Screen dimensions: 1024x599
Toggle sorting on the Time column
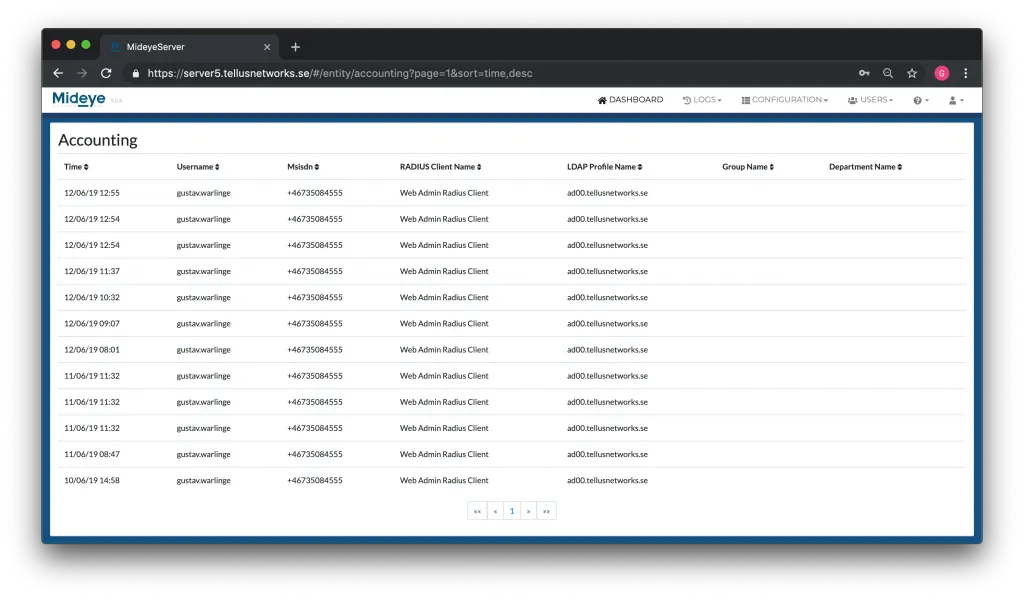tap(76, 166)
